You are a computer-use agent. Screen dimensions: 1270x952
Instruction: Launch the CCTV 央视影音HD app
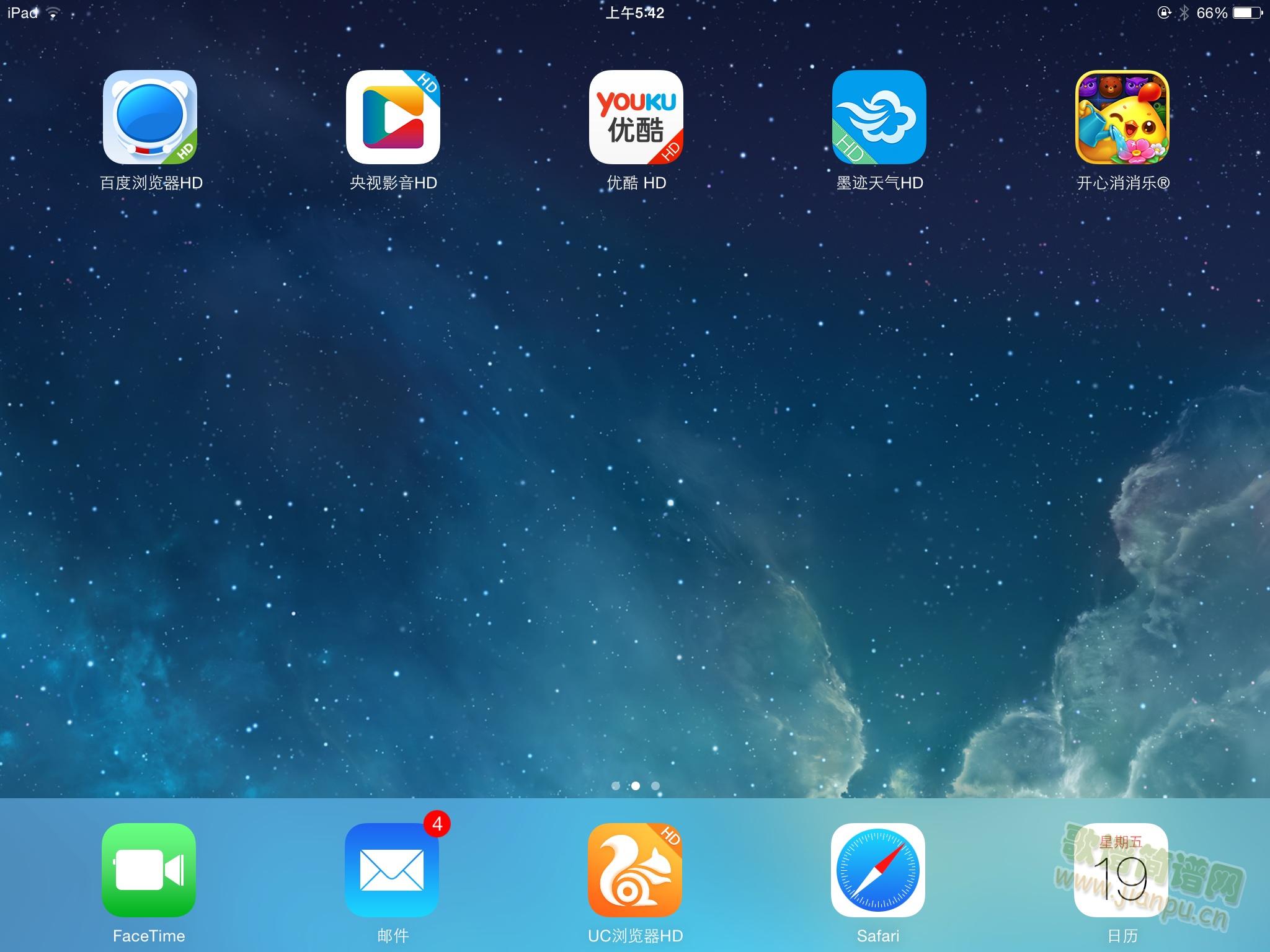[393, 117]
